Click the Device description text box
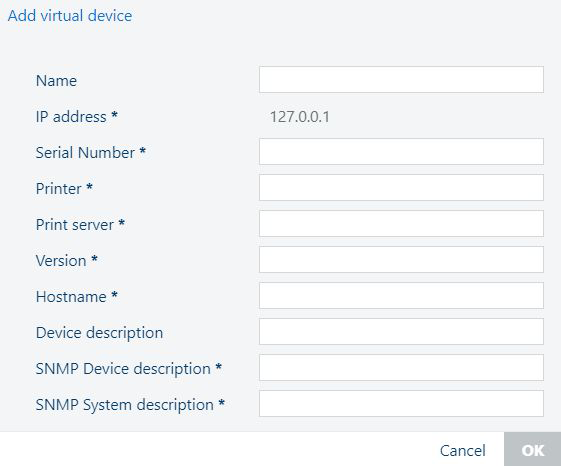Viewport: 561px width, 466px height. click(401, 332)
